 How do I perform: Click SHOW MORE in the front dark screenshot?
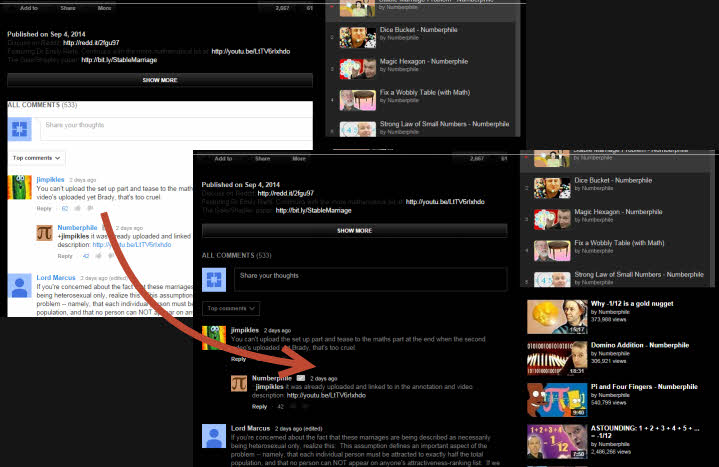[x=354, y=230]
